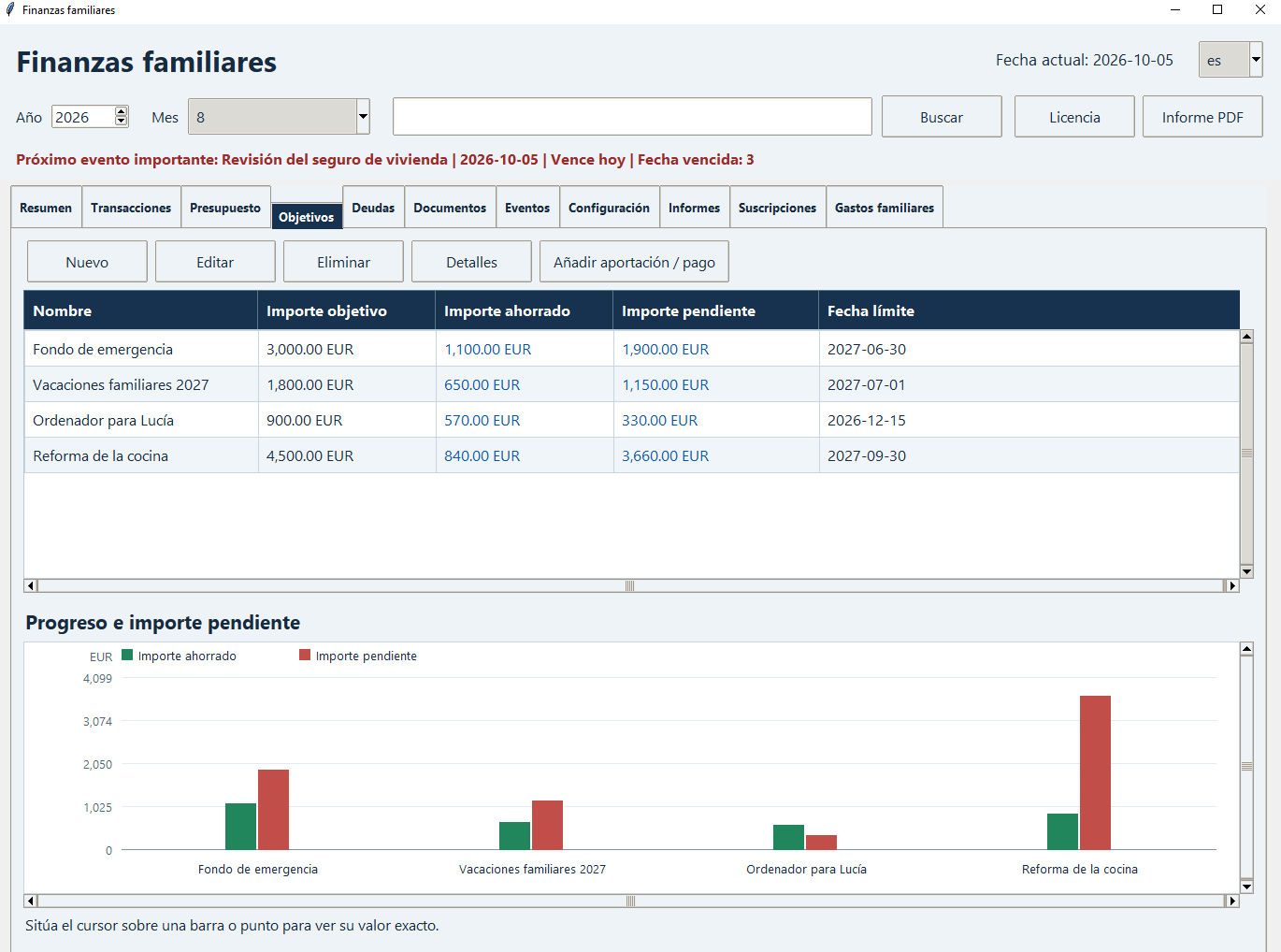Open the Resumen tab
The image size is (1281, 952).
(x=46, y=208)
